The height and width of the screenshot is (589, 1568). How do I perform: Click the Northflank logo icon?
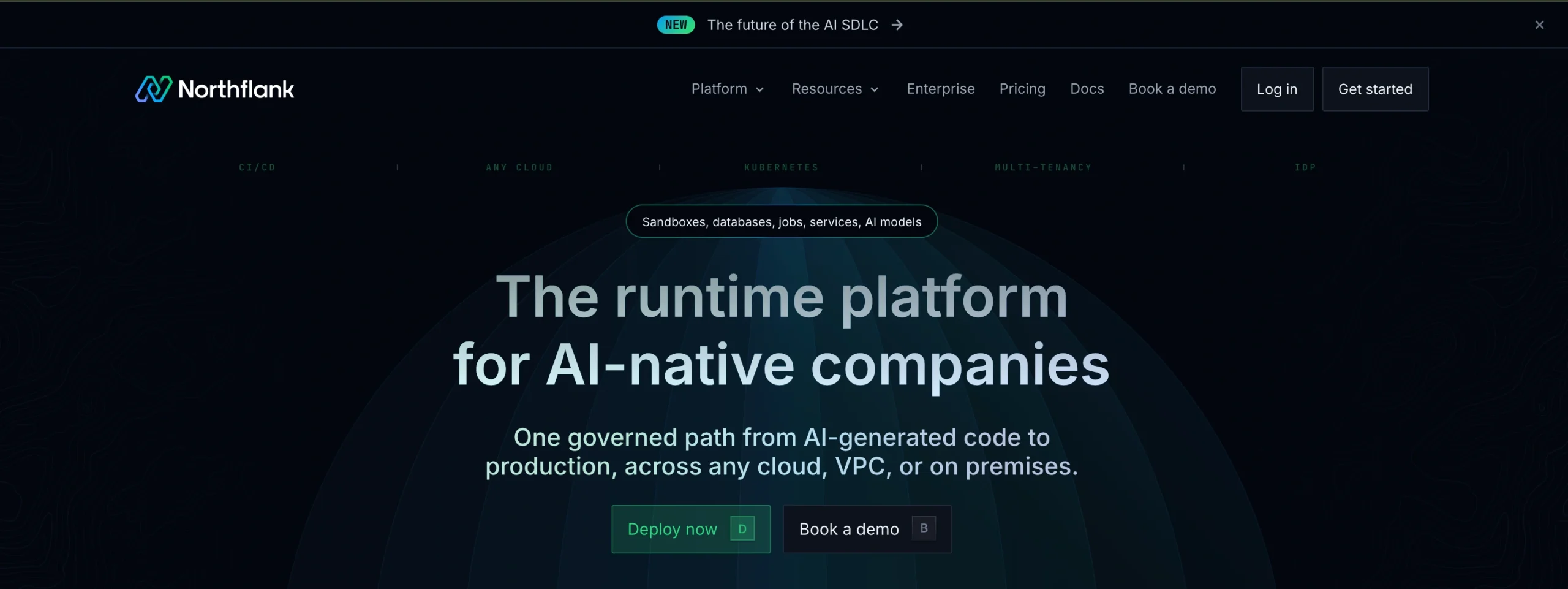click(153, 89)
